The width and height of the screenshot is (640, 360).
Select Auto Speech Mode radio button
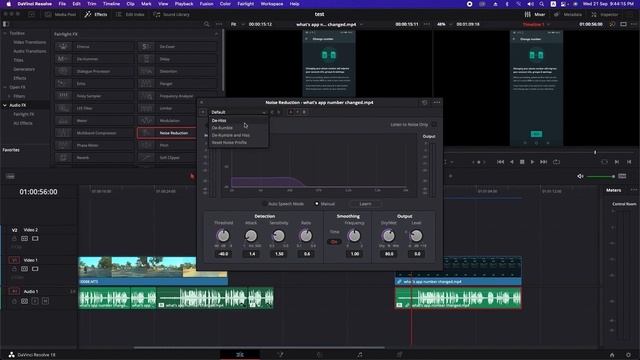tap(265, 204)
